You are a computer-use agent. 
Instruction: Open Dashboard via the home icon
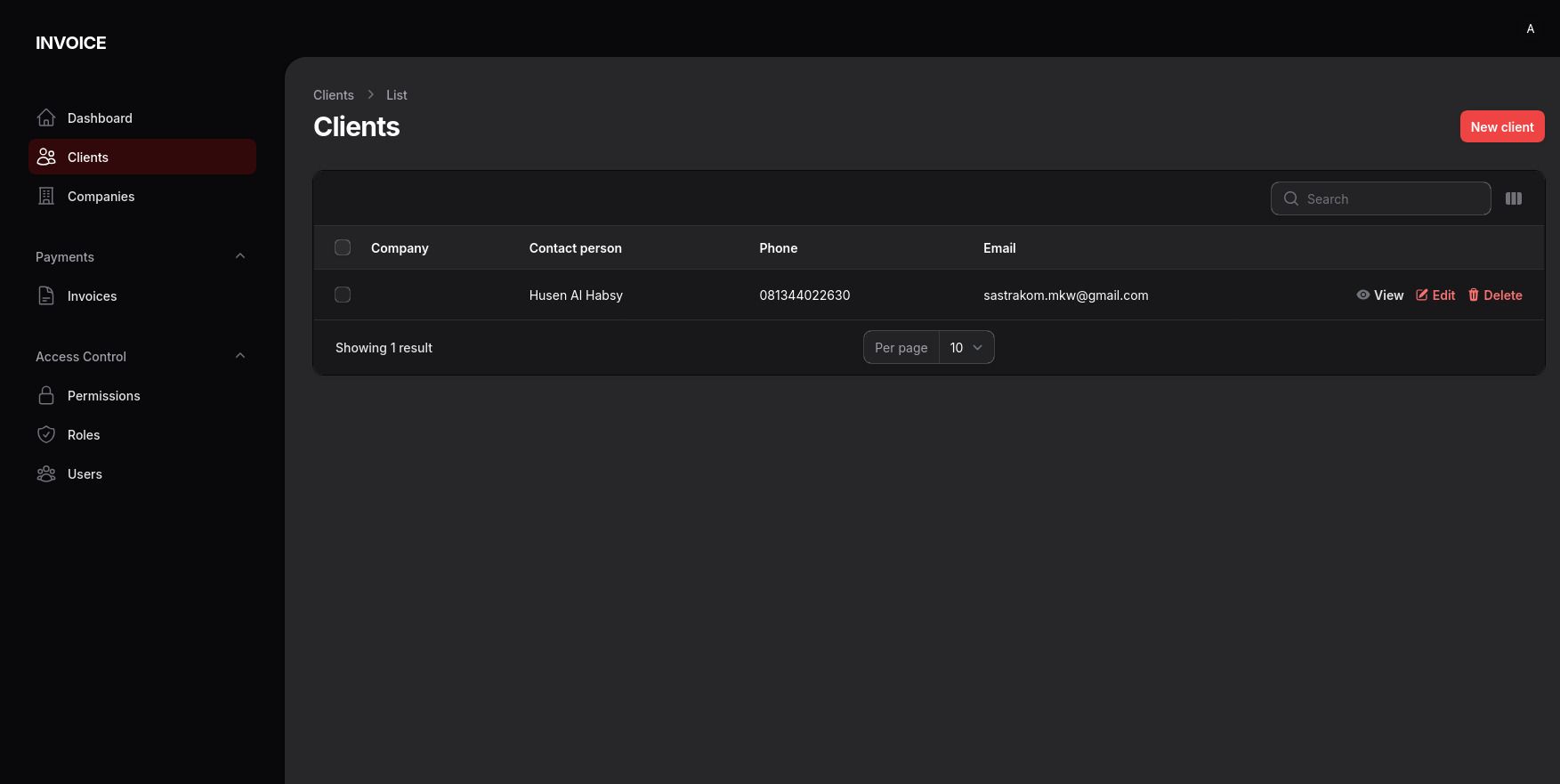pyautogui.click(x=46, y=118)
